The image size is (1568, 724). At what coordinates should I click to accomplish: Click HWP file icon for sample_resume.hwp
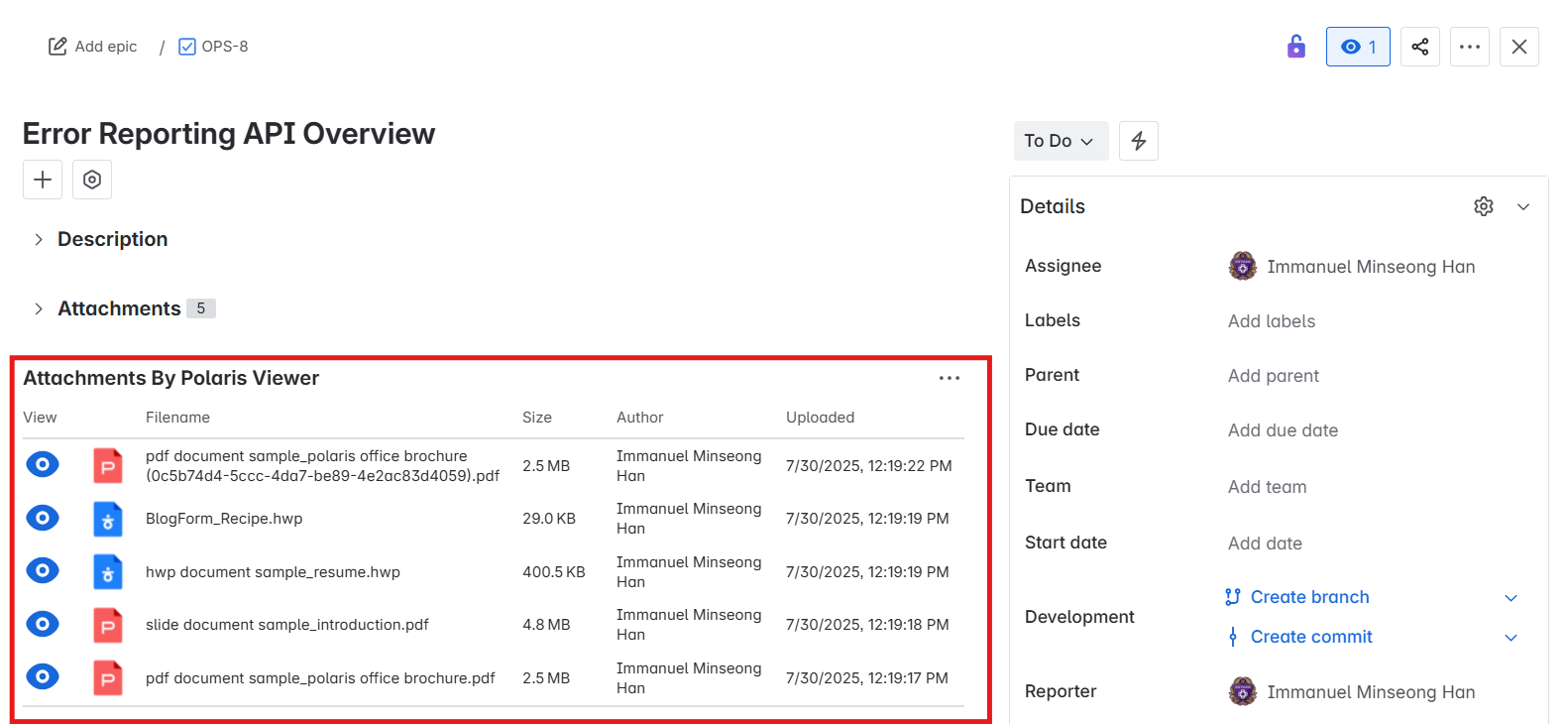point(108,572)
